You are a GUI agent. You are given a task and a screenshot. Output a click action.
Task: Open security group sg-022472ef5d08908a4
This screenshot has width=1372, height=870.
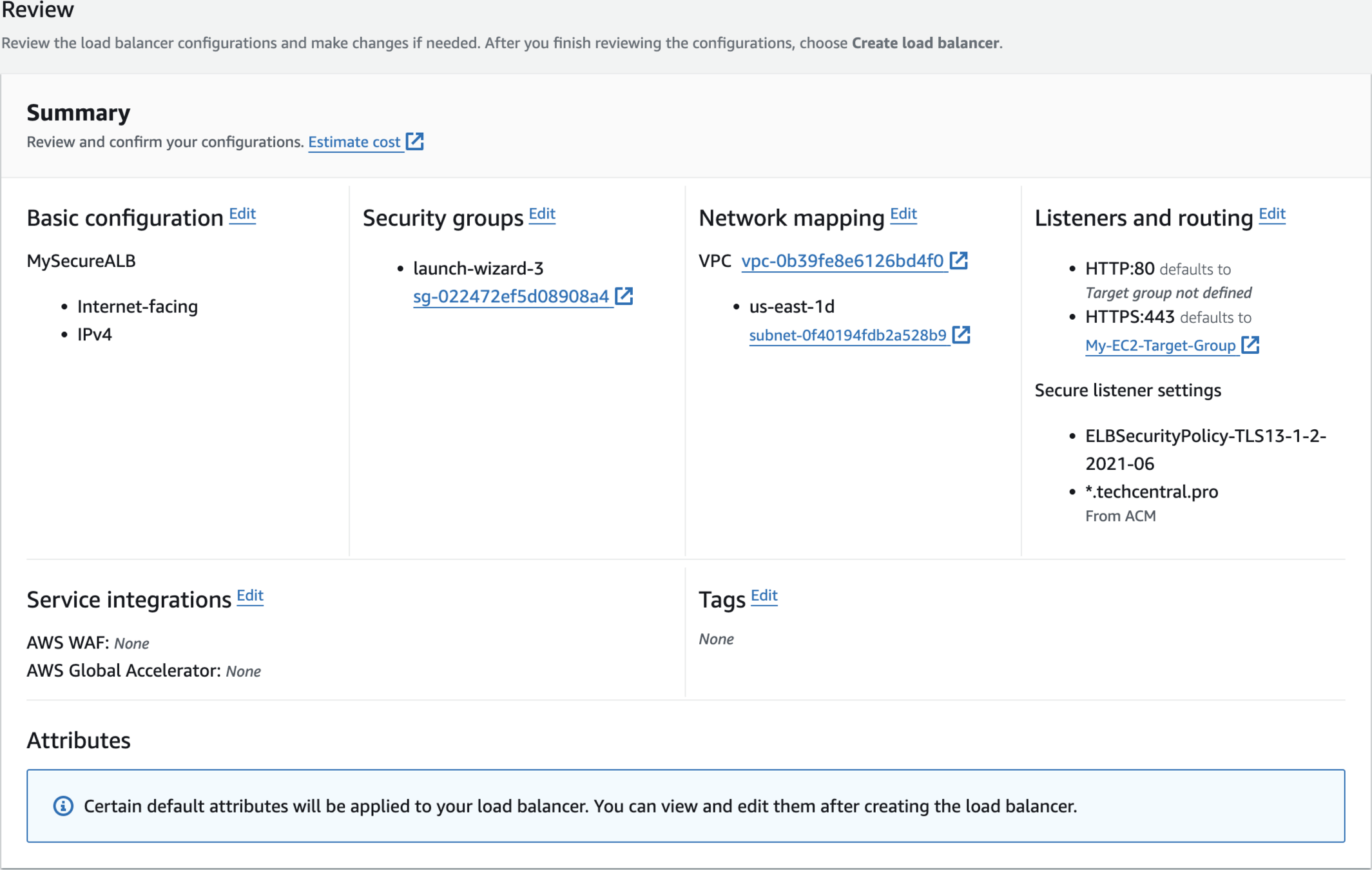click(510, 296)
